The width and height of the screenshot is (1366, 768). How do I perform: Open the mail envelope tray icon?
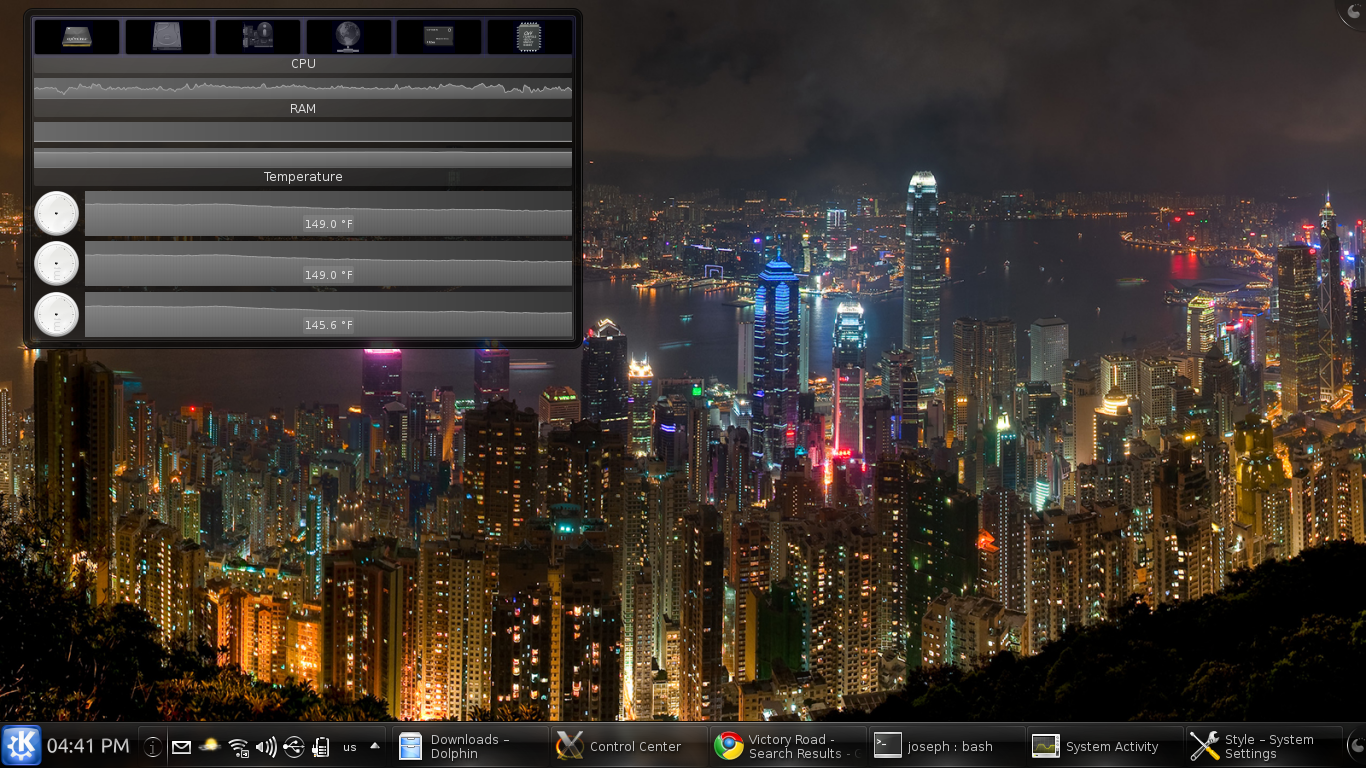point(181,747)
